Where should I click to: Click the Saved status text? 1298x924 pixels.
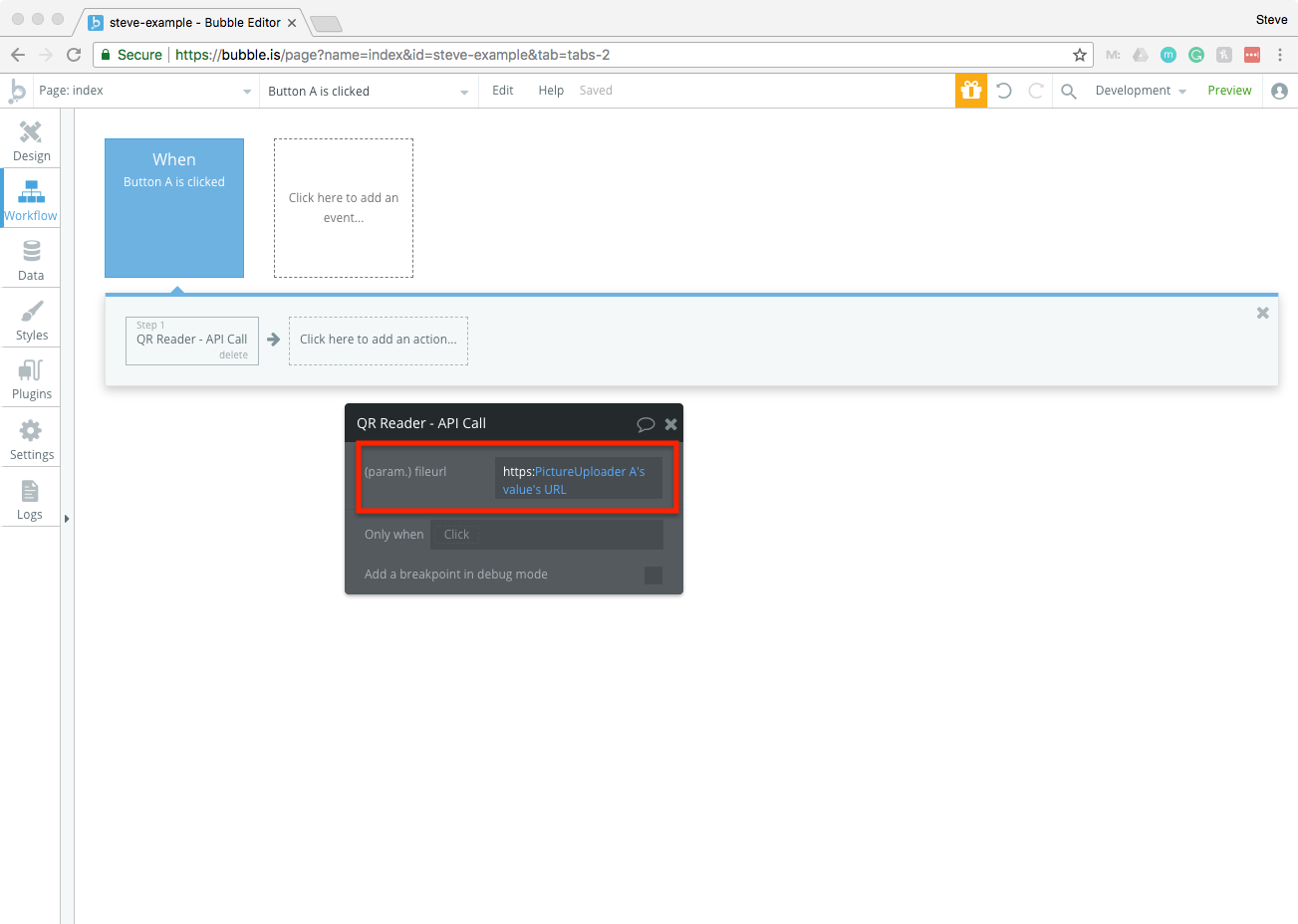click(x=596, y=91)
